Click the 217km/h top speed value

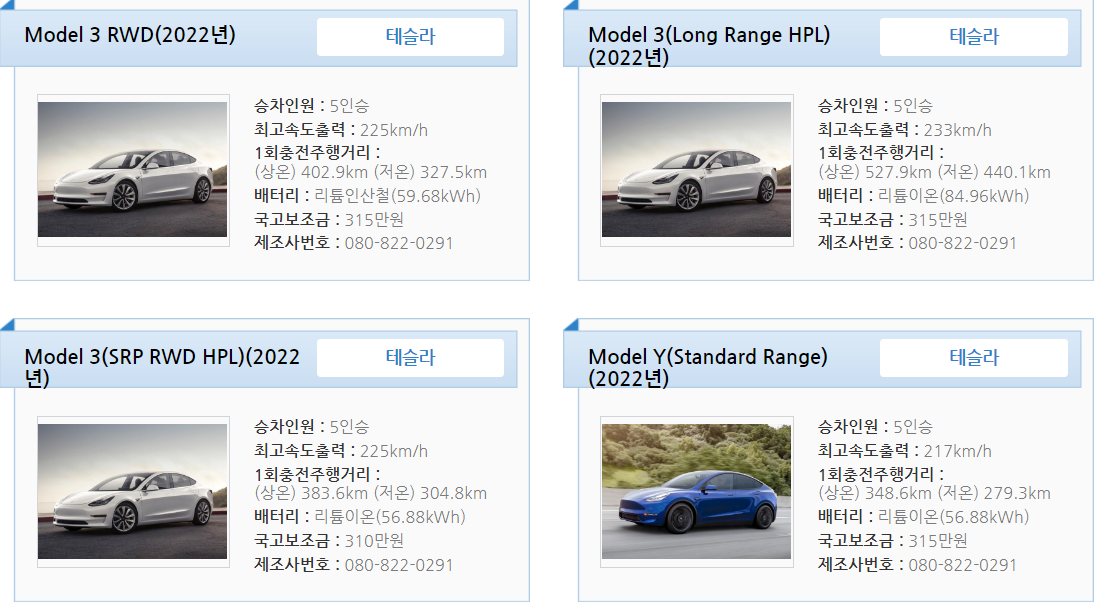pyautogui.click(x=957, y=452)
